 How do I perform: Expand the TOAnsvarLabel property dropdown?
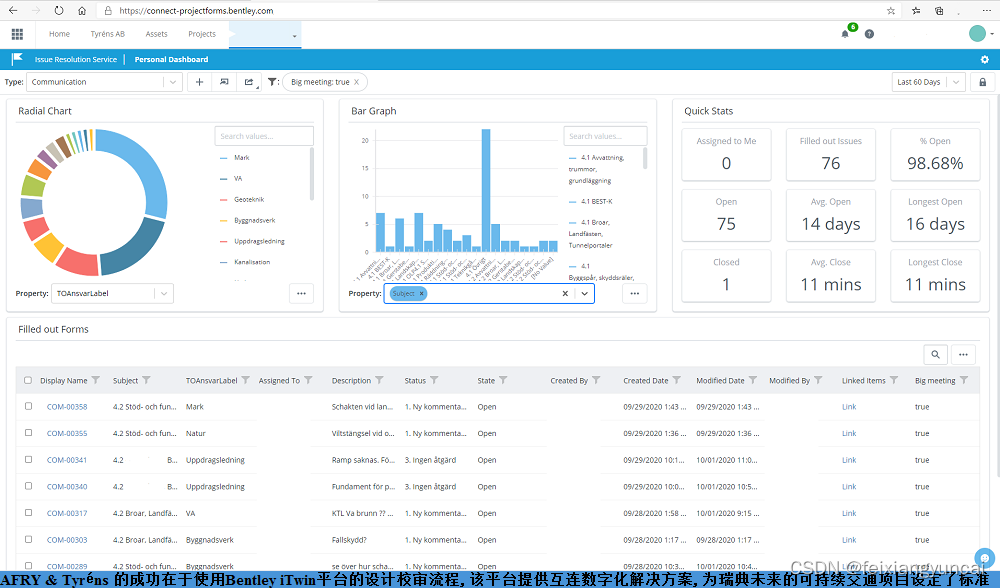pos(164,294)
